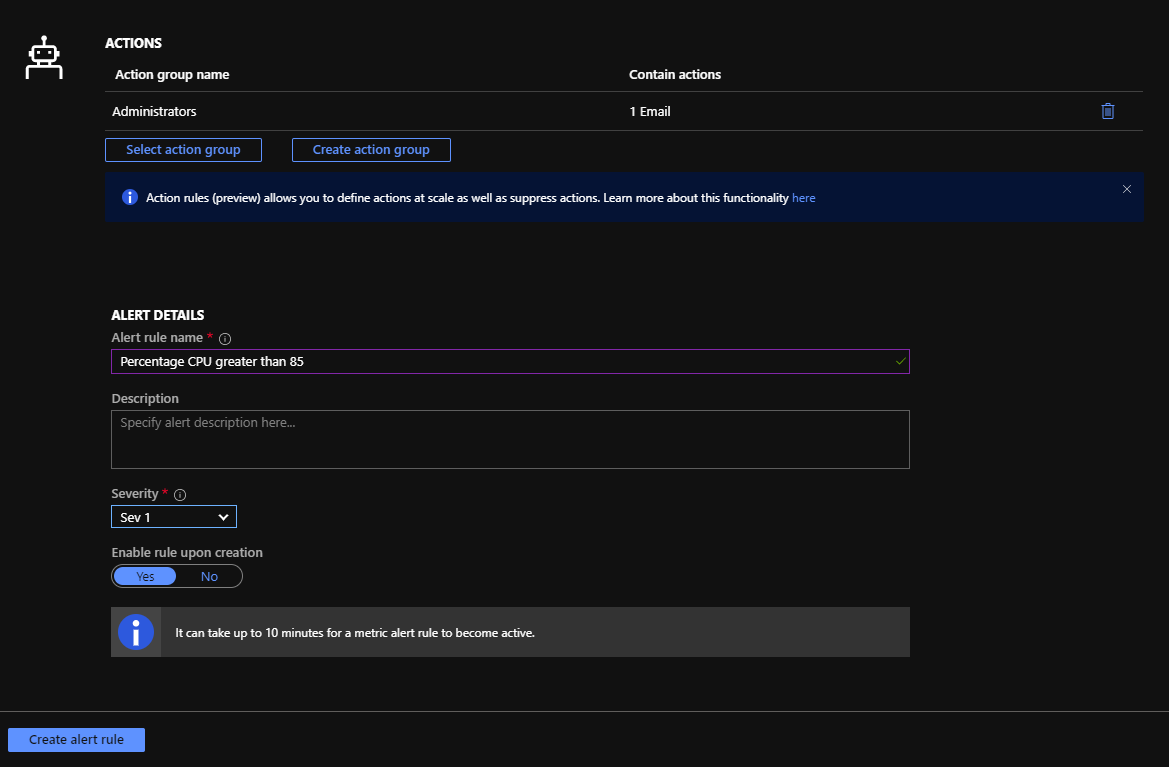Click Select action group

tap(183, 149)
